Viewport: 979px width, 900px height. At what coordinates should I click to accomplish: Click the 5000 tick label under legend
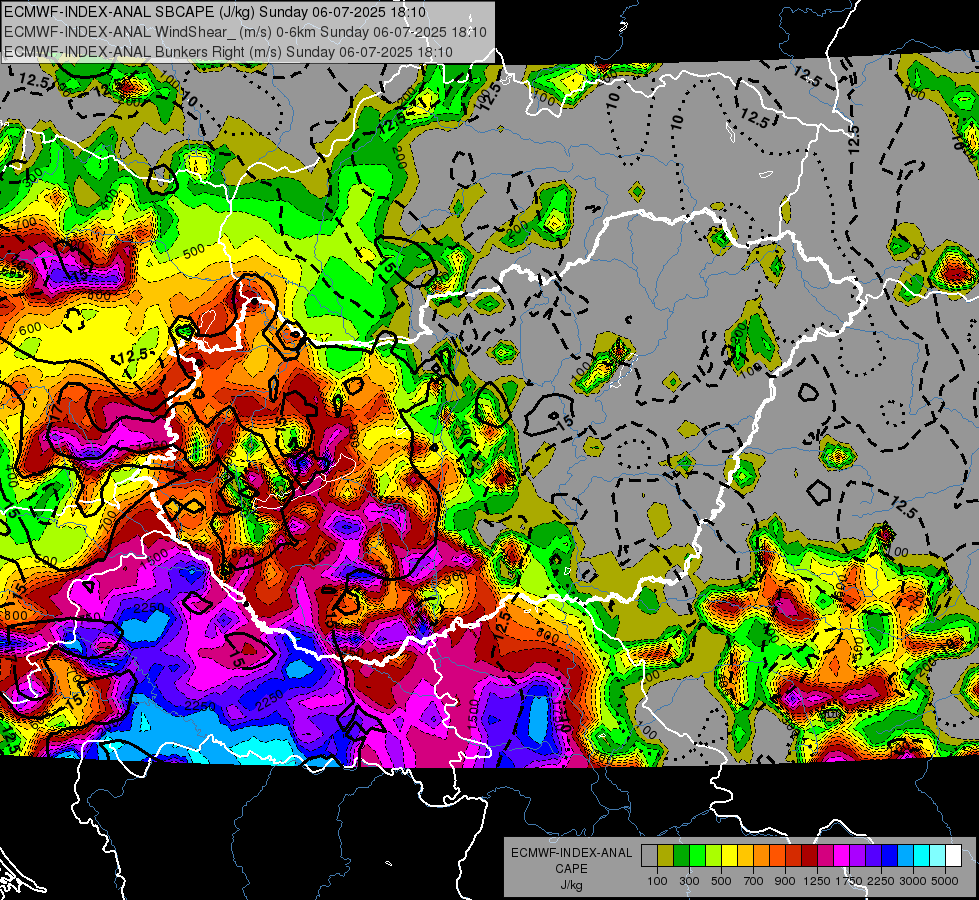[x=945, y=881]
